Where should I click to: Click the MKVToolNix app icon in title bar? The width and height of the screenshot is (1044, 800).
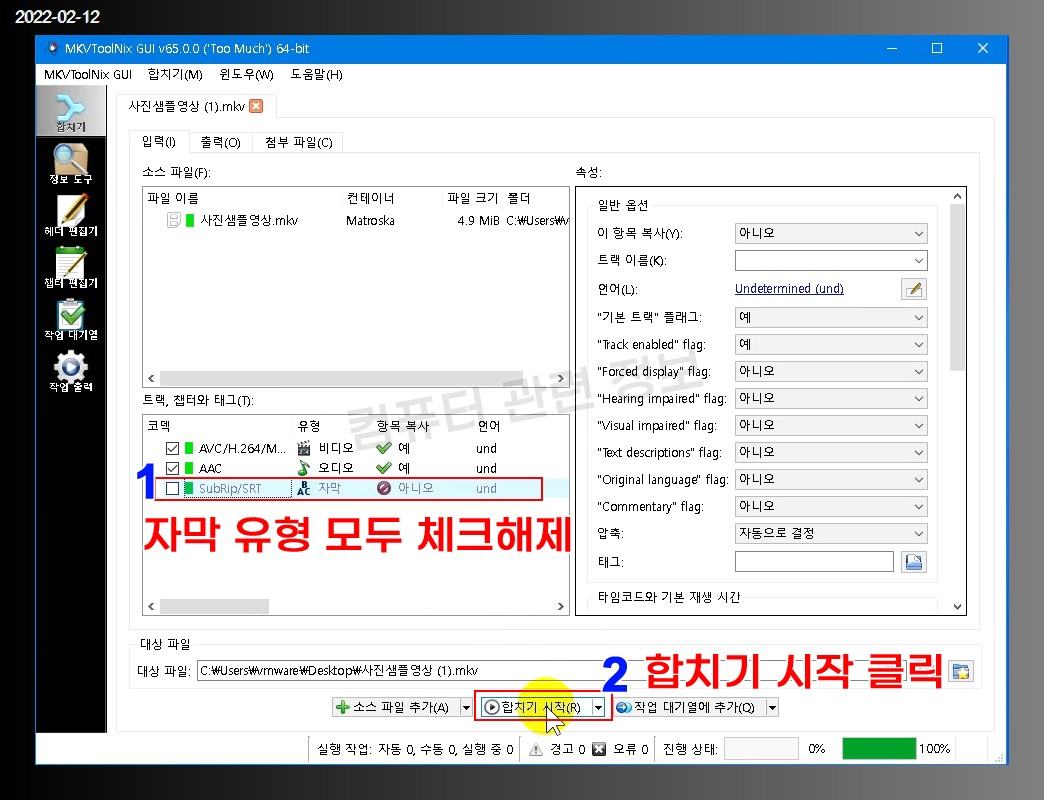click(x=51, y=48)
